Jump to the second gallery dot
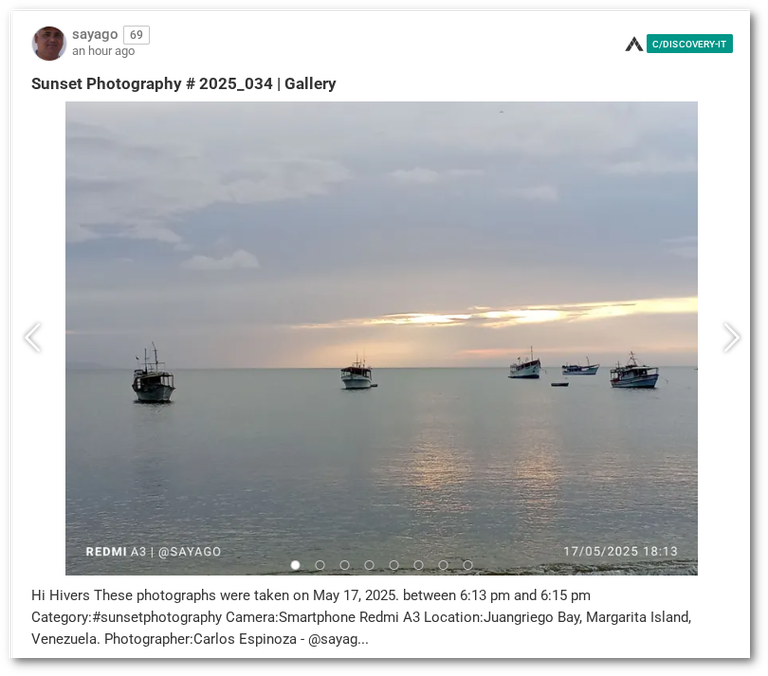 [320, 565]
